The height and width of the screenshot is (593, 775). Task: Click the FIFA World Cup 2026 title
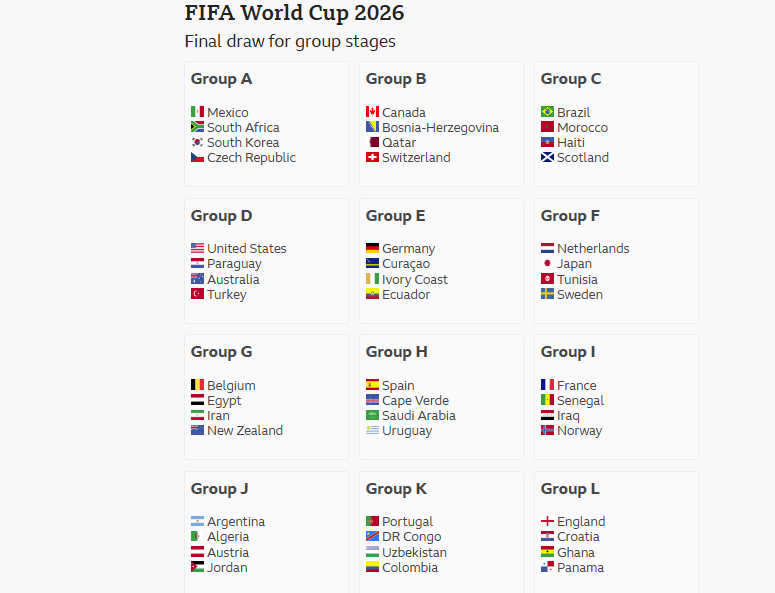pos(295,13)
